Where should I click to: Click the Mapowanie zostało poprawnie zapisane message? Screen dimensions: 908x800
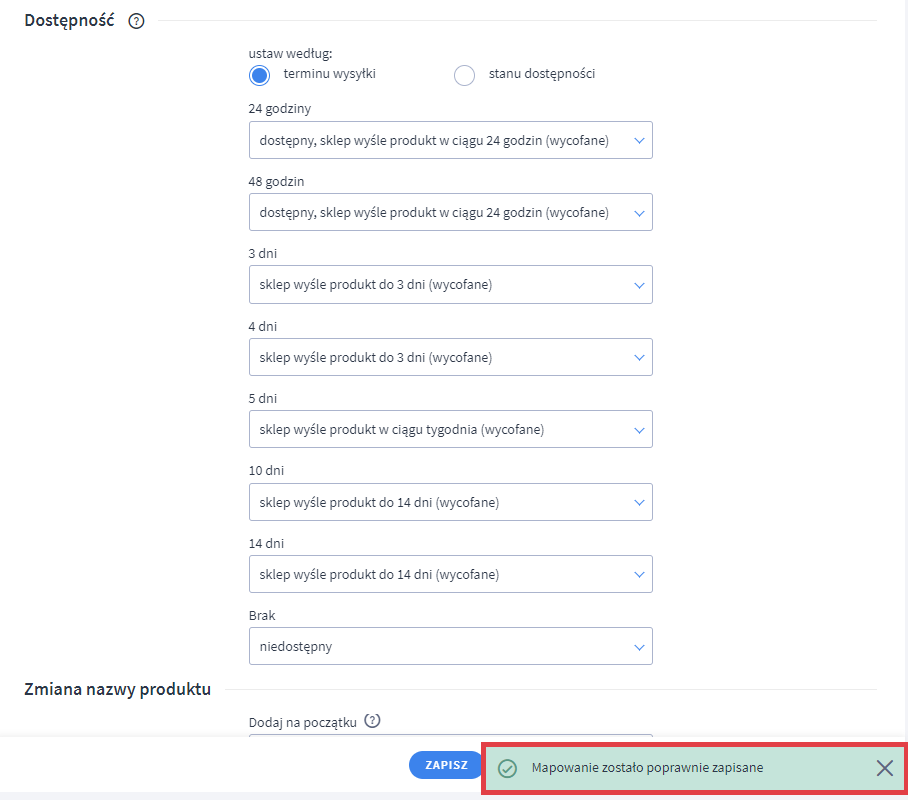[647, 768]
